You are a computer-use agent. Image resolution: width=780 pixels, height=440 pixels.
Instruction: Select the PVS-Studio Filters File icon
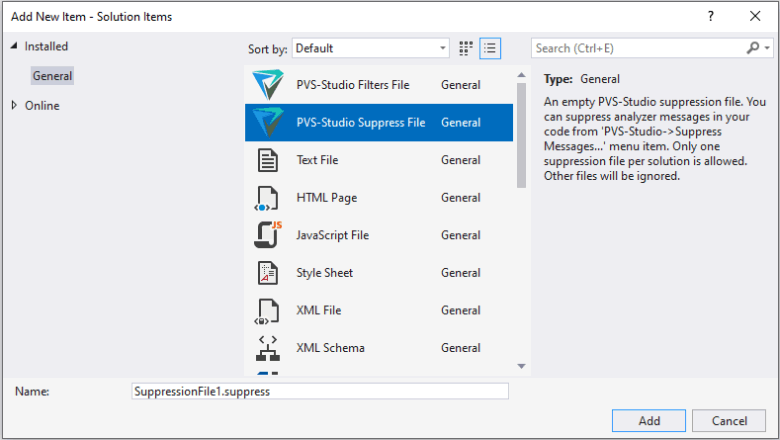(x=268, y=85)
